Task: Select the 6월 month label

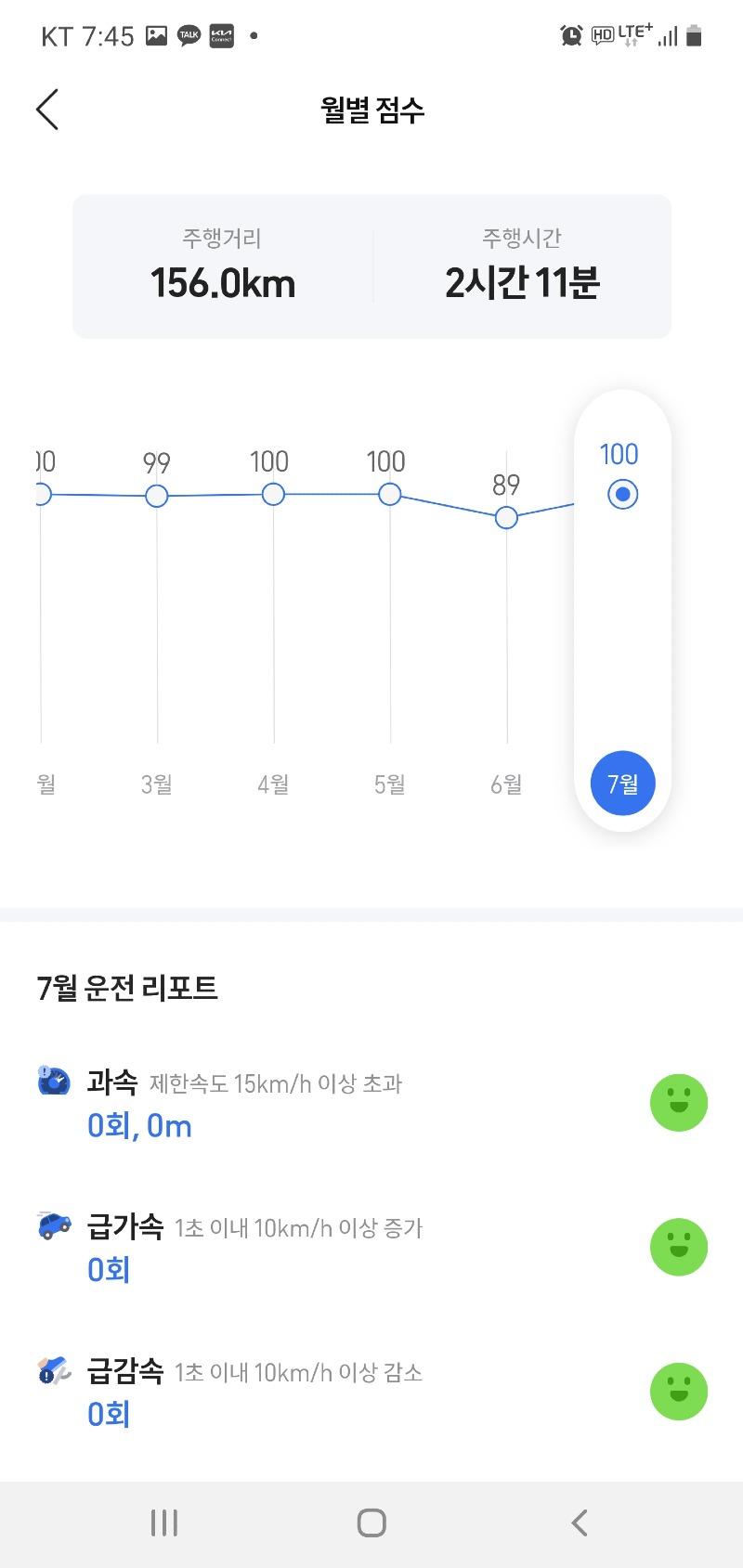Action: (x=506, y=784)
